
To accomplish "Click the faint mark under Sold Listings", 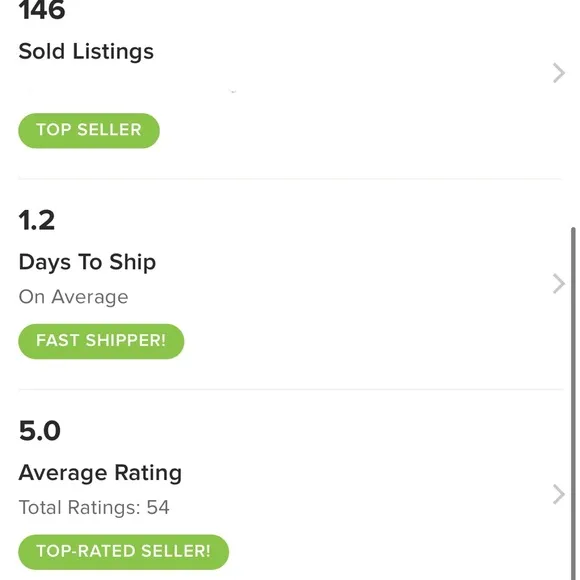I will 233,91.
